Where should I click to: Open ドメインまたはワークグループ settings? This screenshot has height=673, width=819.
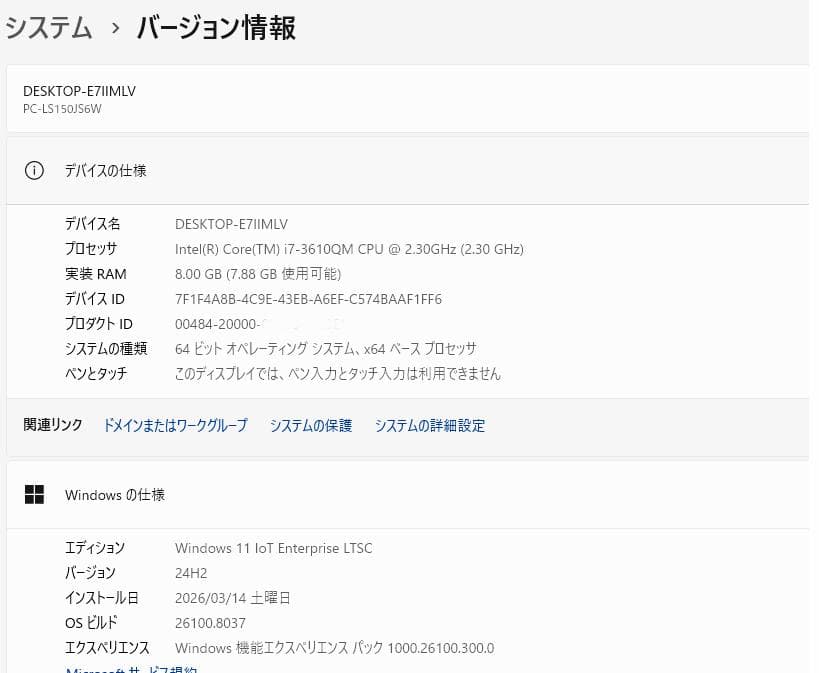click(175, 425)
